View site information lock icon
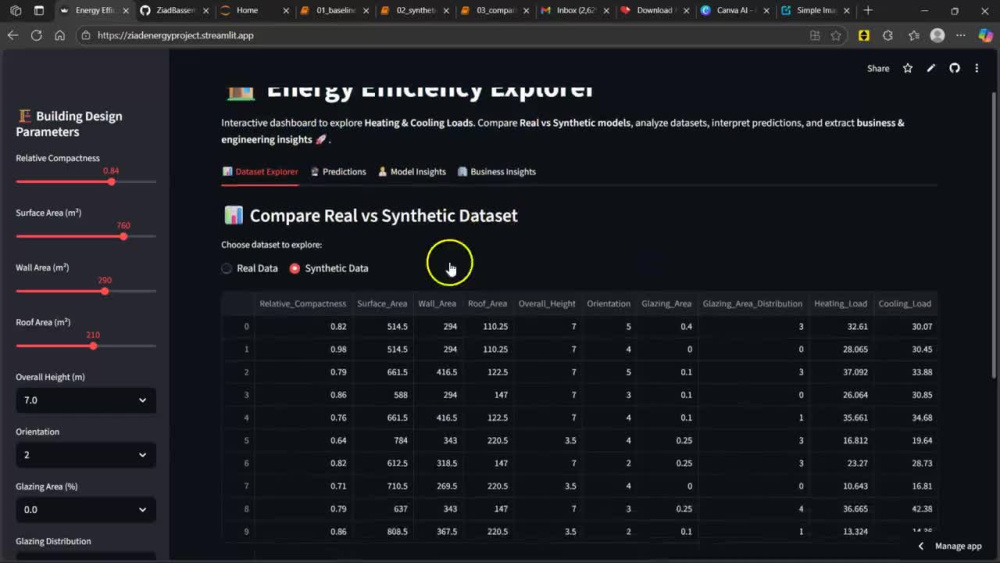Viewport: 1000px width, 563px height. coord(85,36)
